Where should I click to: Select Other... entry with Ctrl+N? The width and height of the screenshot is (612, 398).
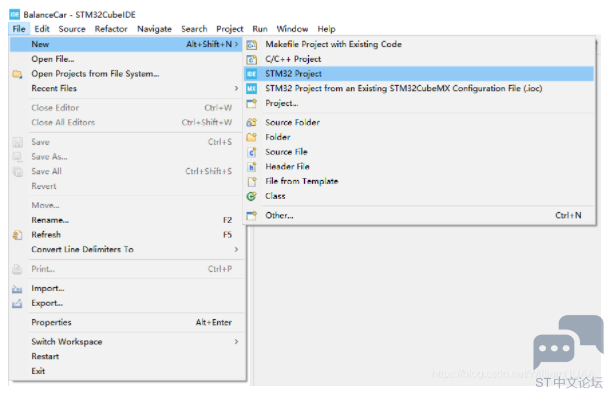(x=419, y=215)
